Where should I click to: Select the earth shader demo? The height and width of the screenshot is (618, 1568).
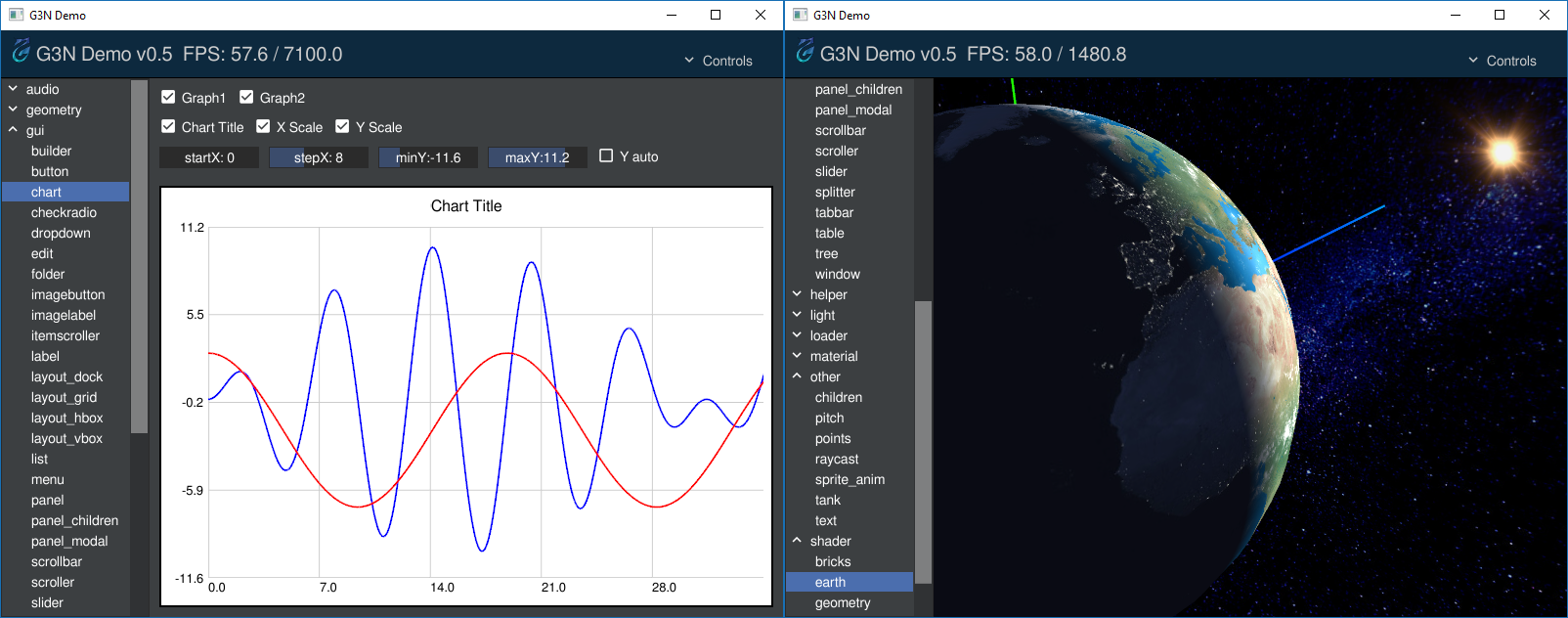pyautogui.click(x=849, y=582)
